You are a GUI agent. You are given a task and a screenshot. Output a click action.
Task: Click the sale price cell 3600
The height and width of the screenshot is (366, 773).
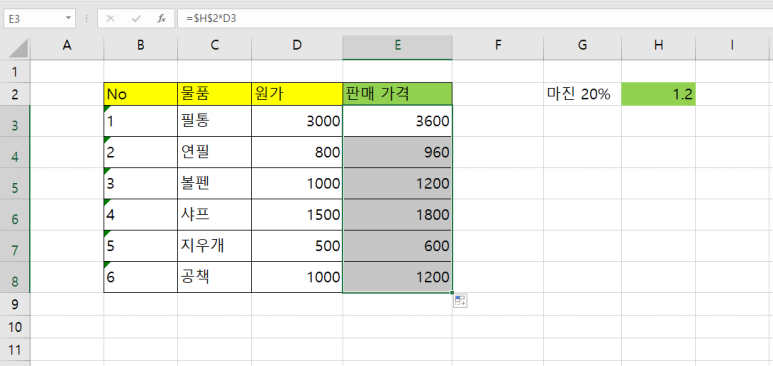pyautogui.click(x=397, y=121)
